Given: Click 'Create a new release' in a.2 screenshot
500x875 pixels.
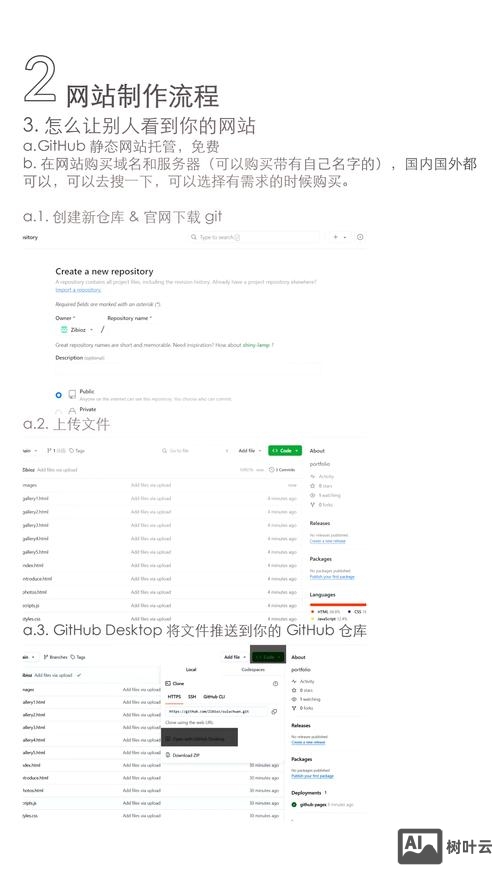Looking at the screenshot, I should [328, 541].
